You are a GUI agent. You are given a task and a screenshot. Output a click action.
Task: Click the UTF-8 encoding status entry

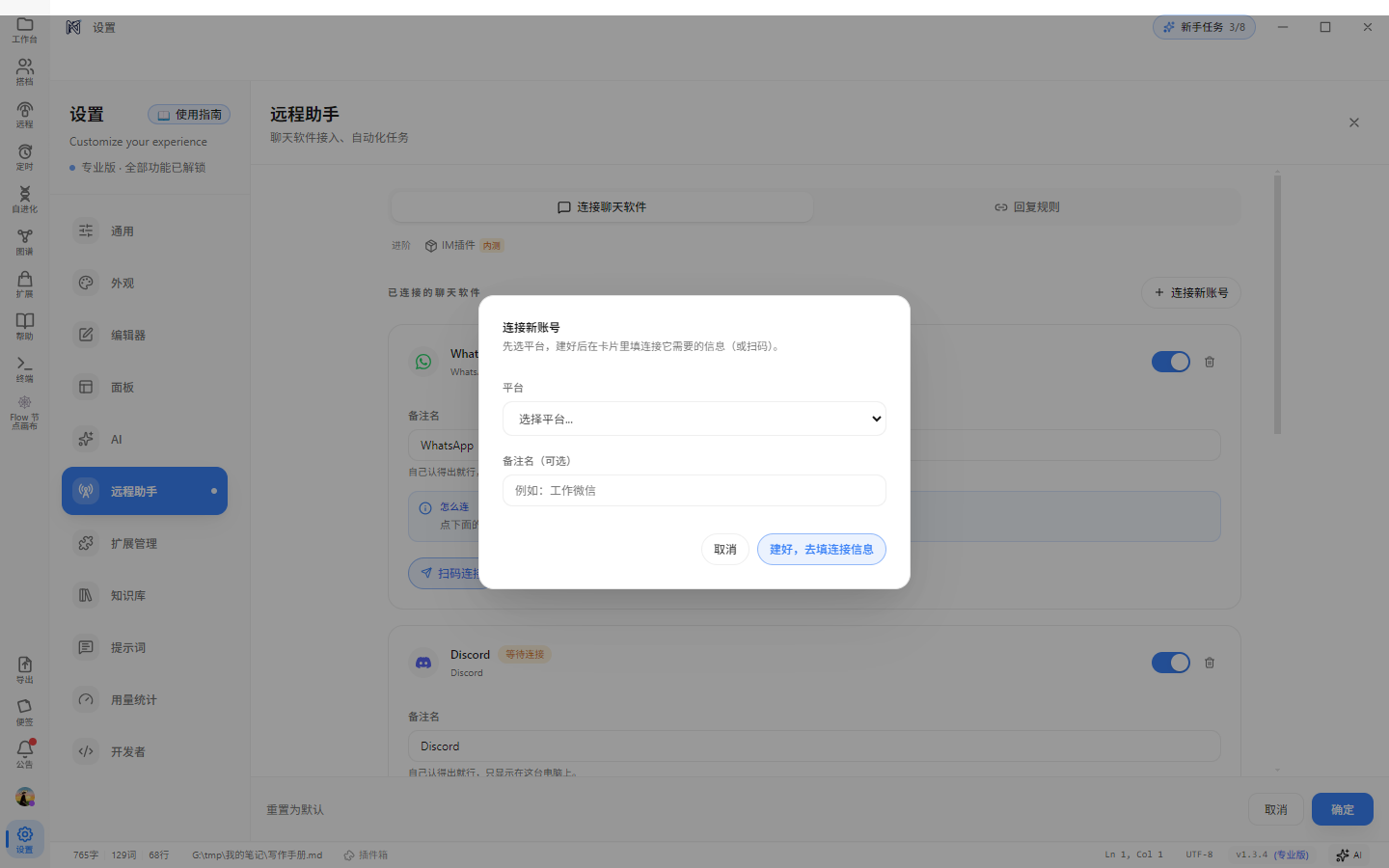coord(1199,854)
